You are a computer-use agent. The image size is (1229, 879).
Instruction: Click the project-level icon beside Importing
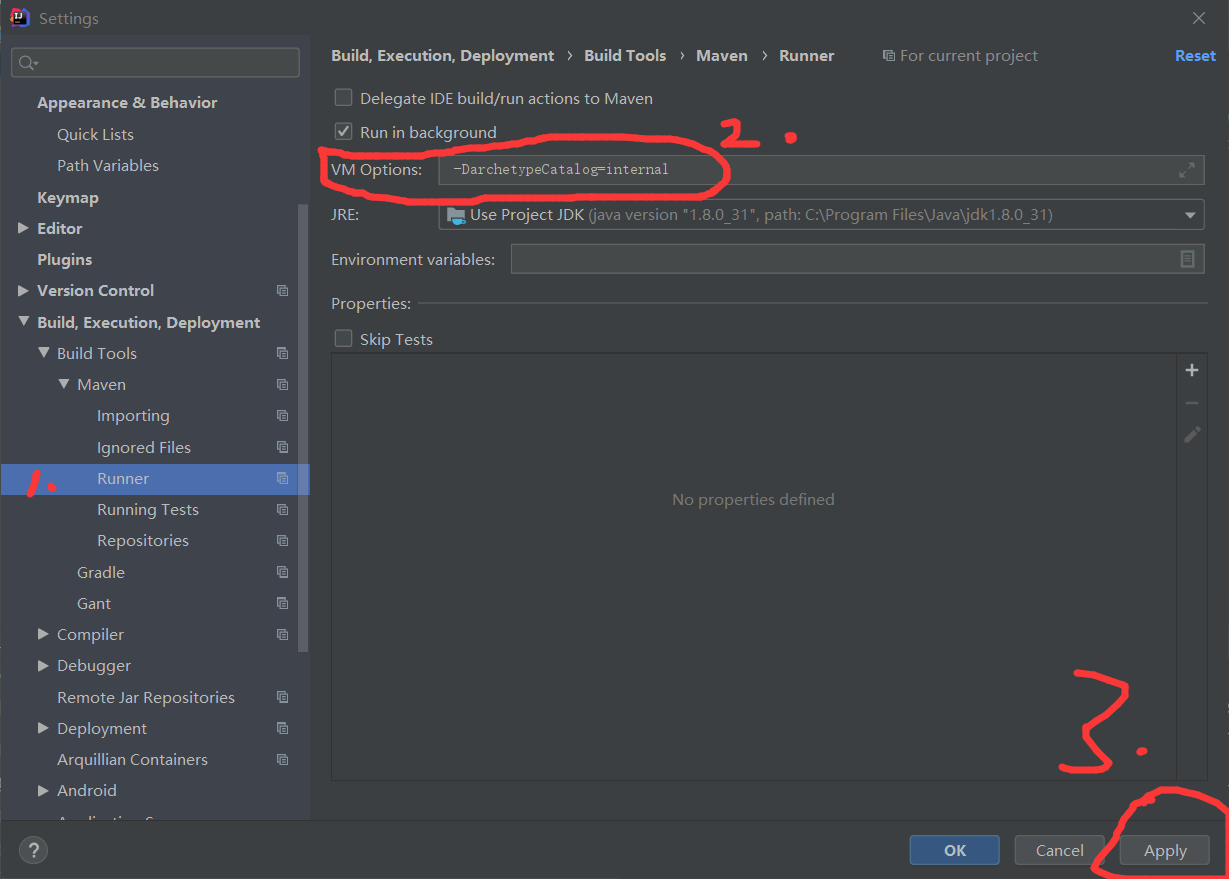(x=282, y=416)
